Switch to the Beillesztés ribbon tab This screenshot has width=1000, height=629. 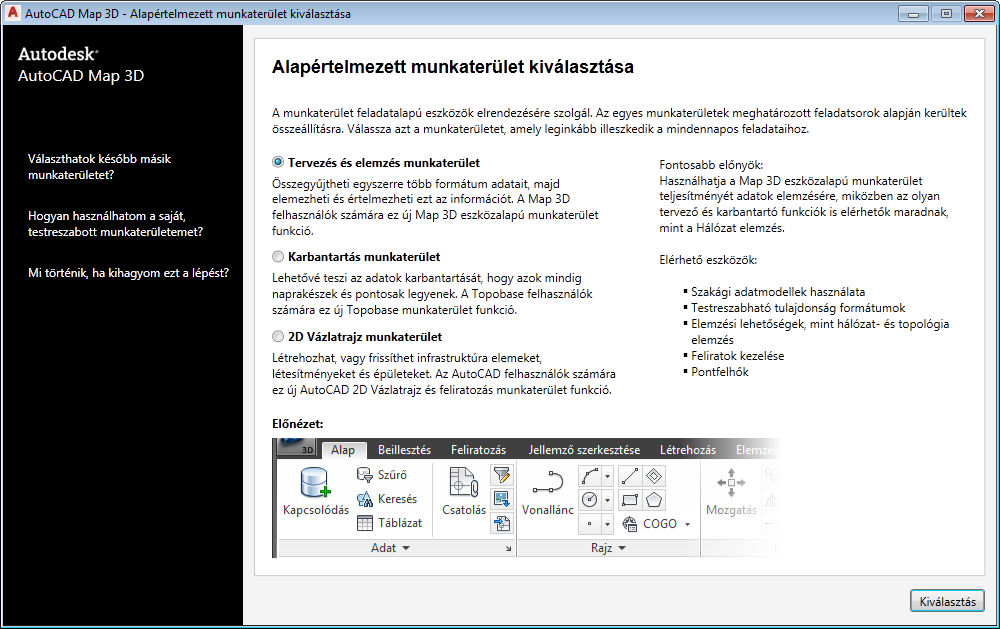tap(404, 450)
